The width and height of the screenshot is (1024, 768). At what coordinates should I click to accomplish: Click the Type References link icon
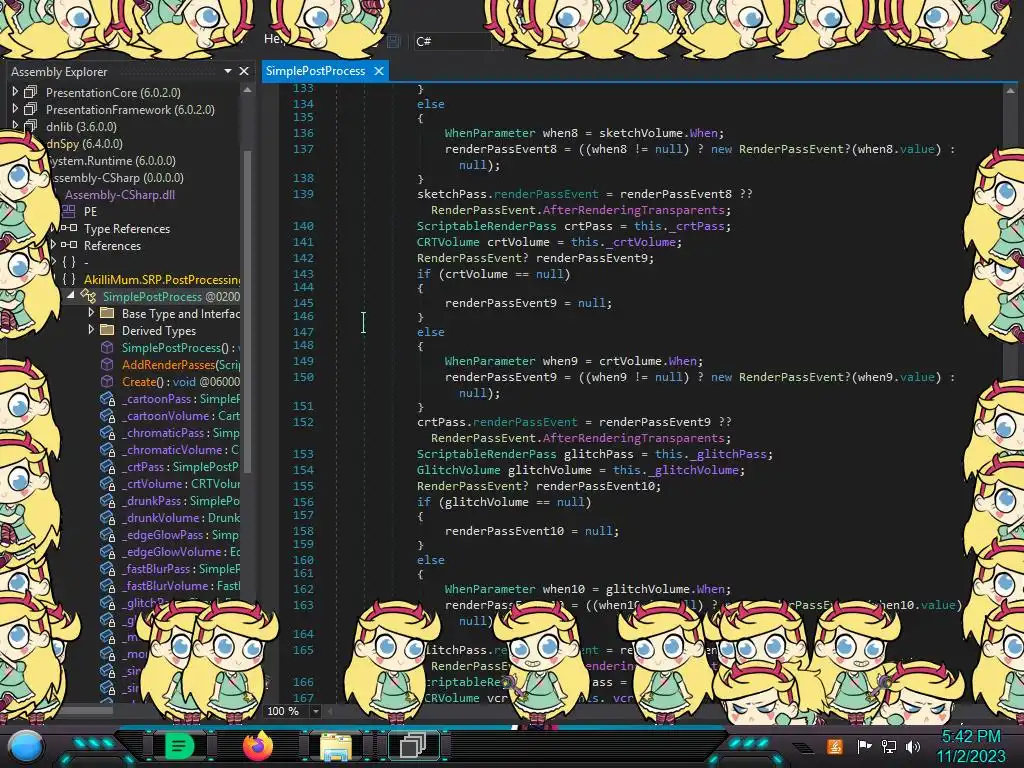(70, 228)
